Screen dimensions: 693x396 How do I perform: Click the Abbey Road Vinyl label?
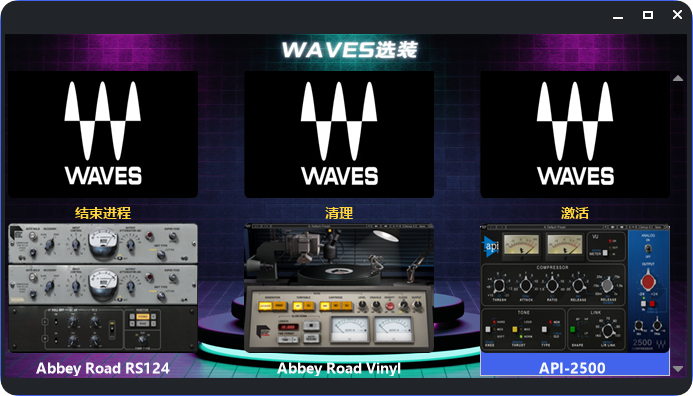coord(339,368)
